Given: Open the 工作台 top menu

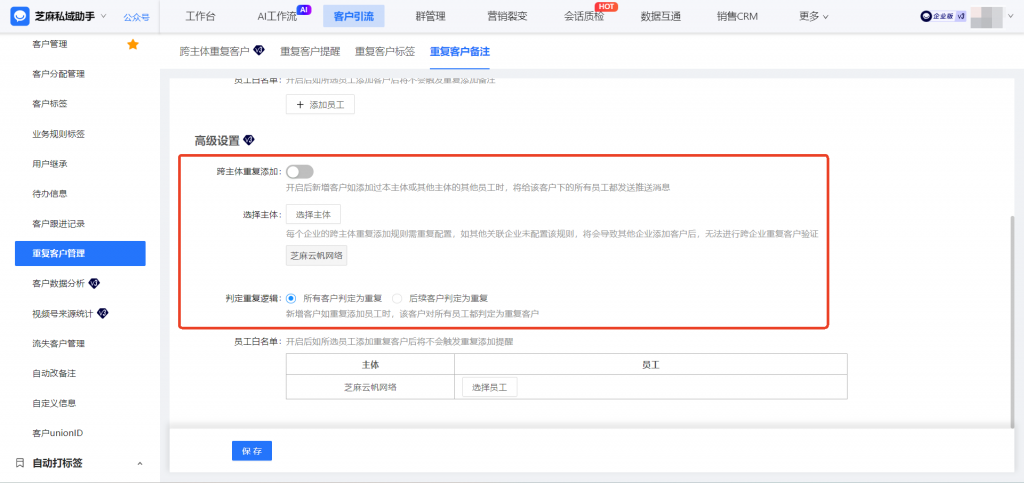Looking at the screenshot, I should click(200, 16).
